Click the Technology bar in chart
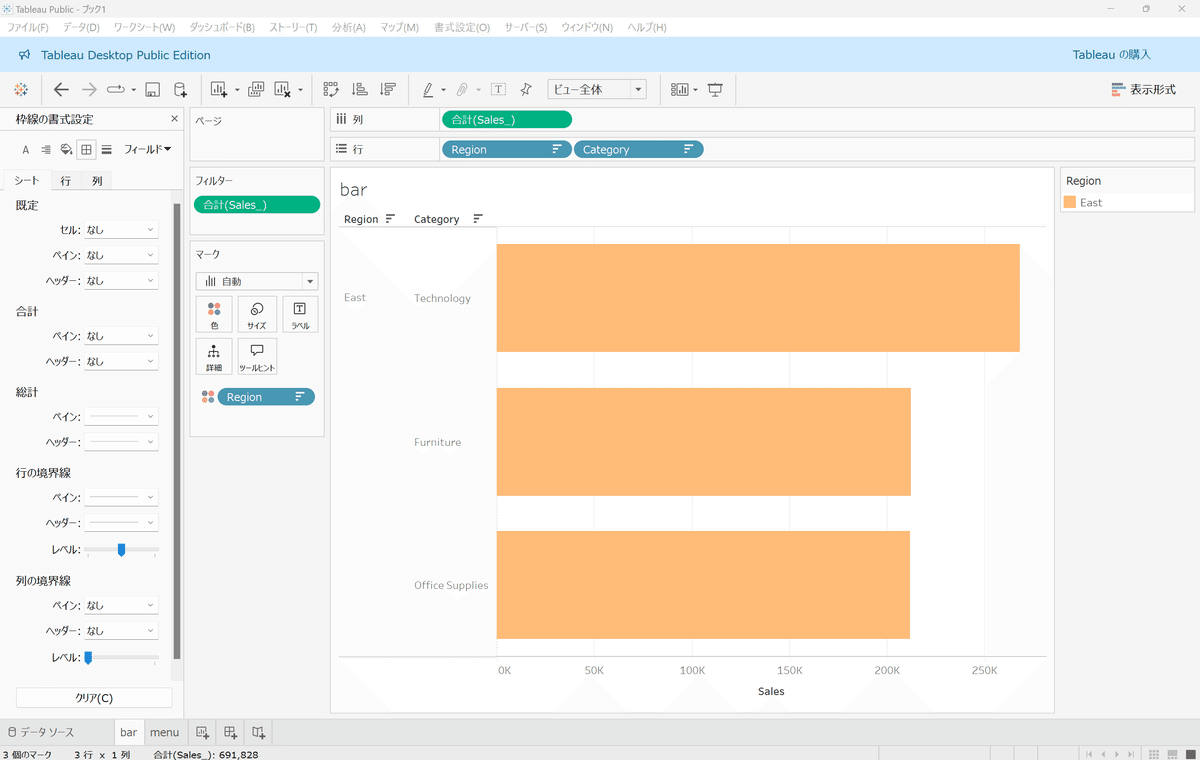1200x760 pixels. tap(758, 298)
